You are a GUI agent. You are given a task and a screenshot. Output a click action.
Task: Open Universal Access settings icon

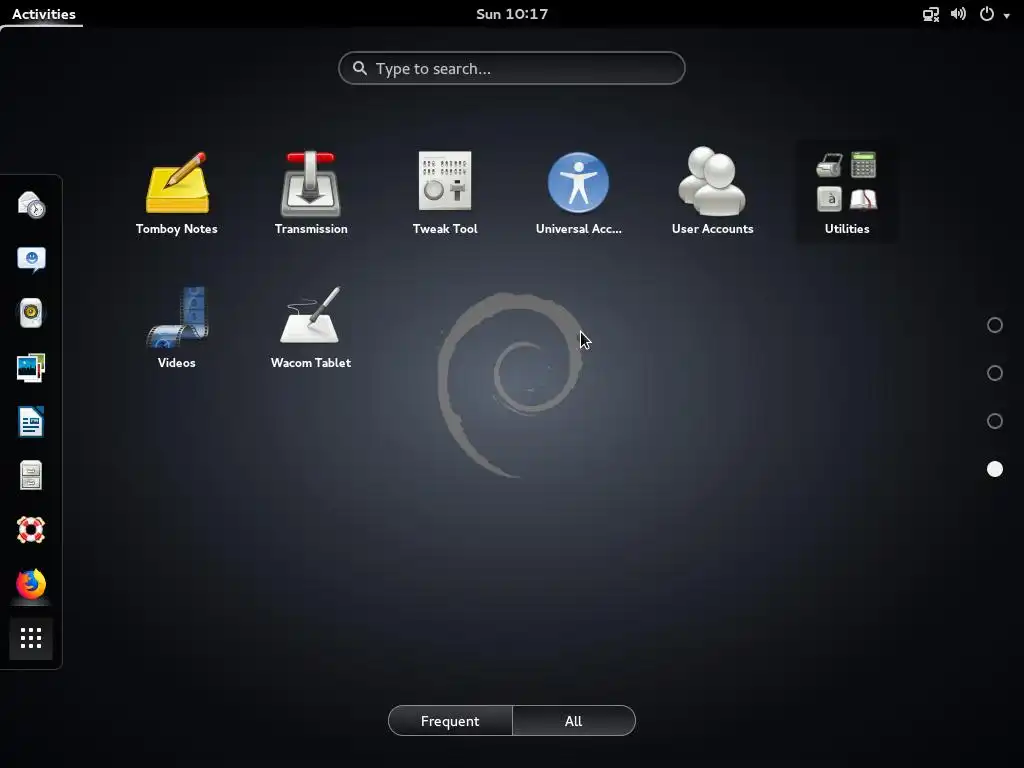(x=579, y=183)
